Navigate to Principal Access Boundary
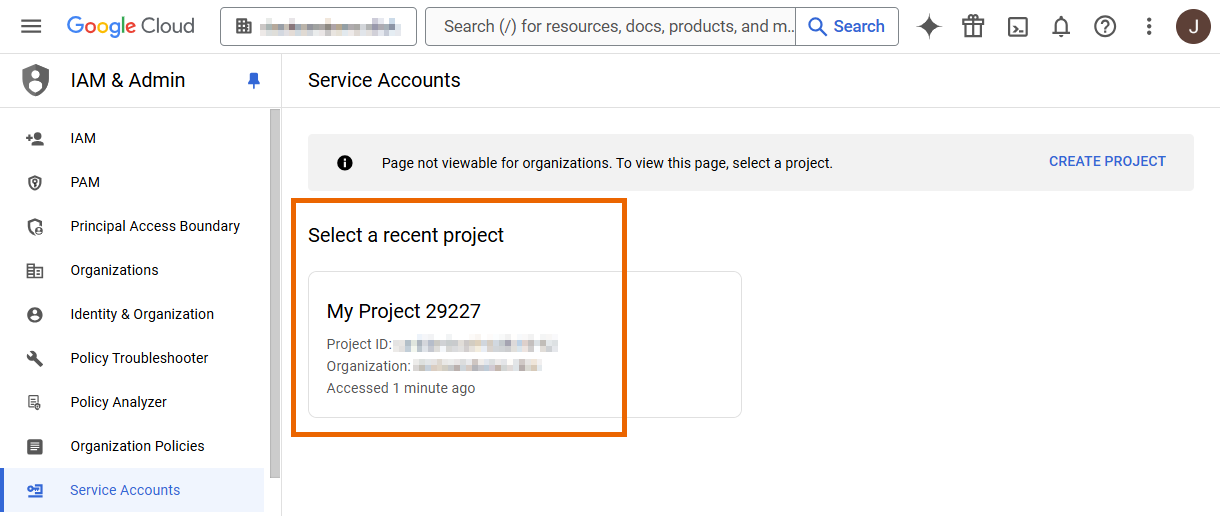Image resolution: width=1220 pixels, height=516 pixels. tap(155, 226)
